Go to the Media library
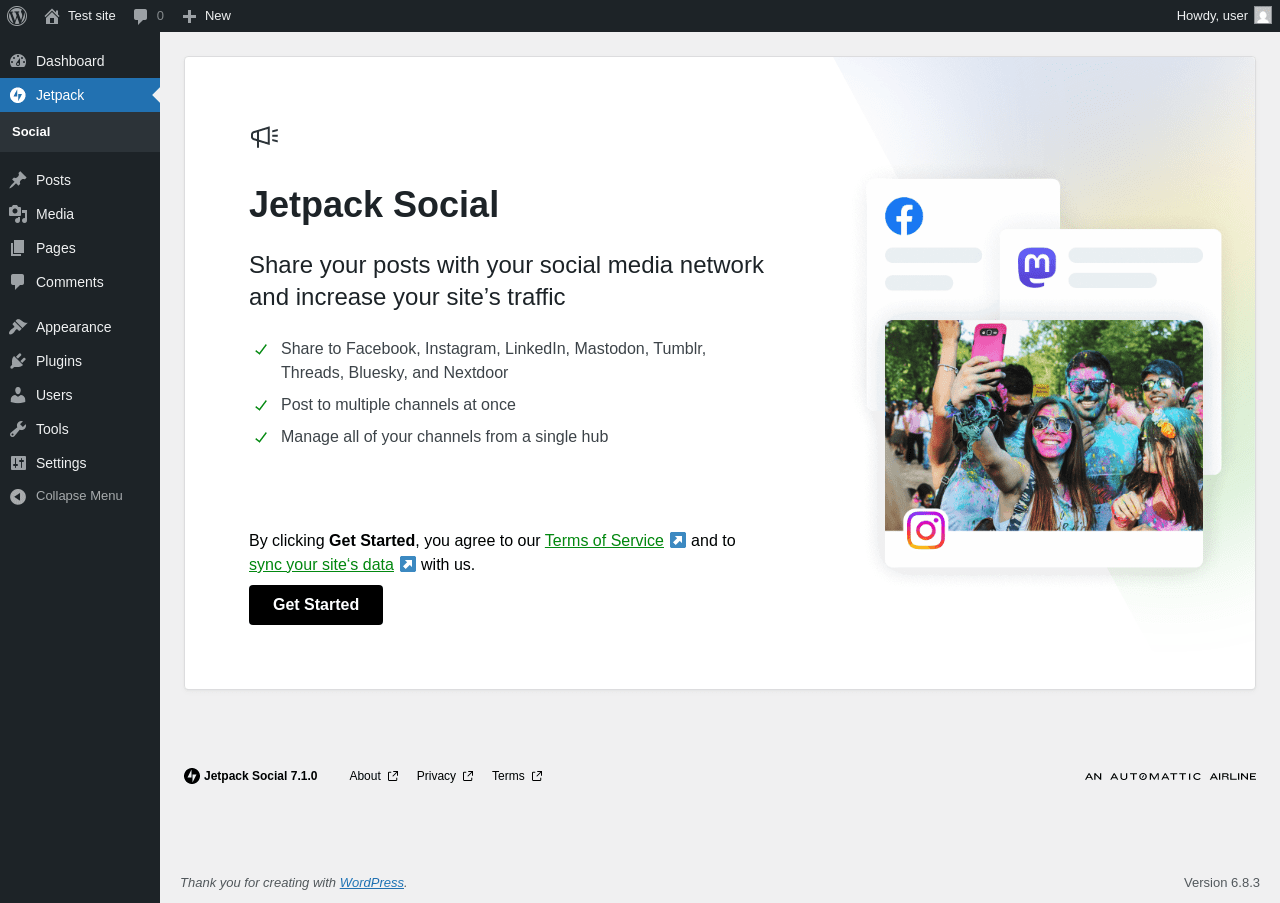1280x903 pixels. coord(55,214)
